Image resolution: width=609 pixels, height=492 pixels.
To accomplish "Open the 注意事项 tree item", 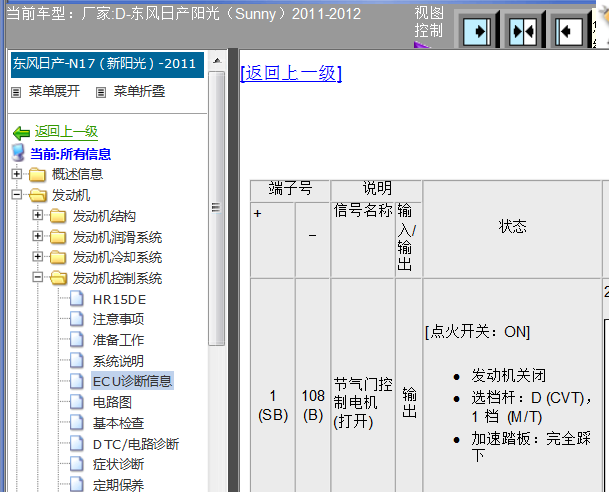I will 118,319.
